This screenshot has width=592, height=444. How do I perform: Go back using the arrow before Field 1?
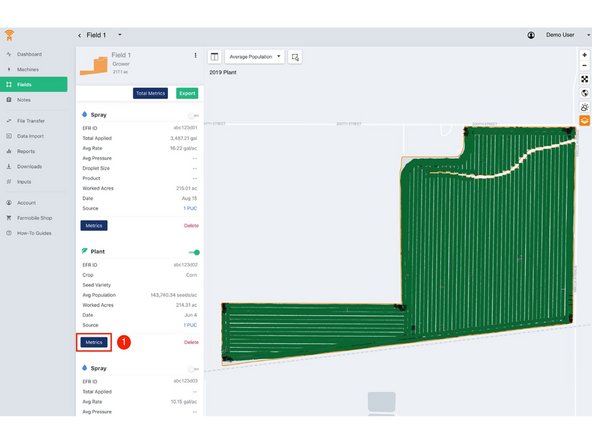(80, 35)
